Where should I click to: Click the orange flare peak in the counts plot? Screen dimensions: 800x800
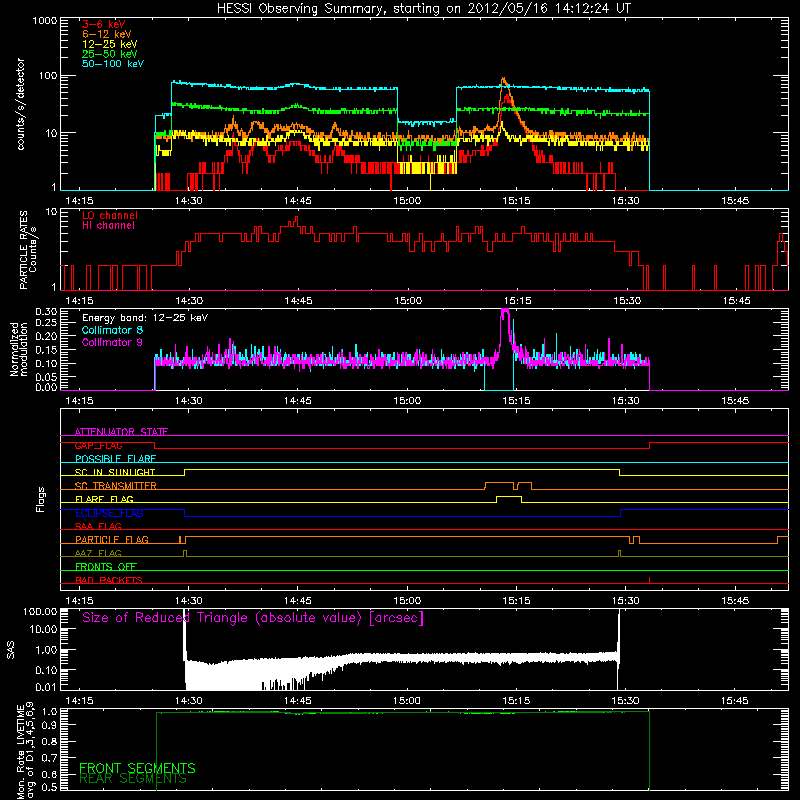[x=504, y=80]
